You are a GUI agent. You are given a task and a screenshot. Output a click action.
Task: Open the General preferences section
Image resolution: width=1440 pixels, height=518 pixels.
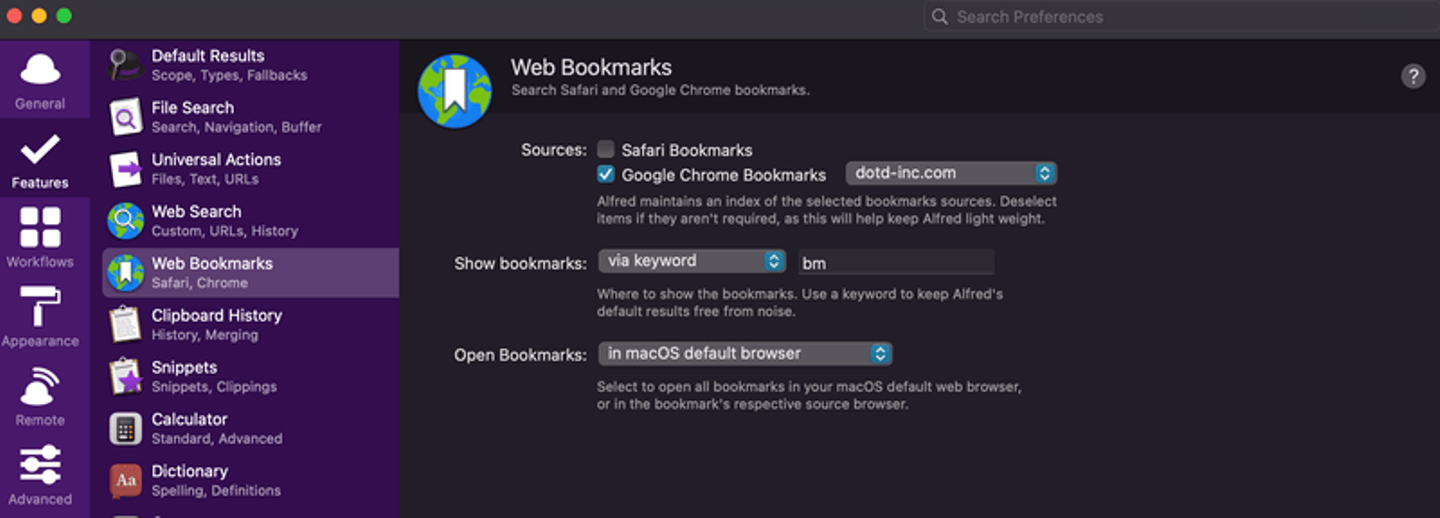point(40,81)
